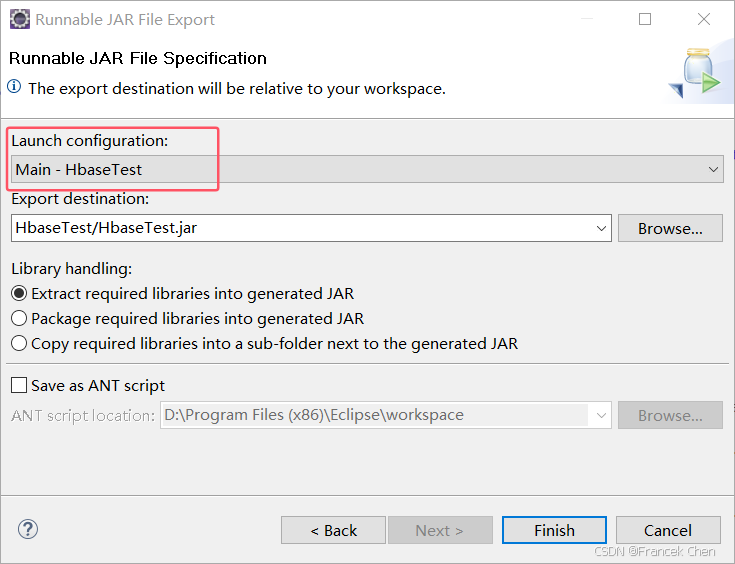Select Extract required libraries into generated JAR
The width and height of the screenshot is (735, 564).
[x=19, y=294]
